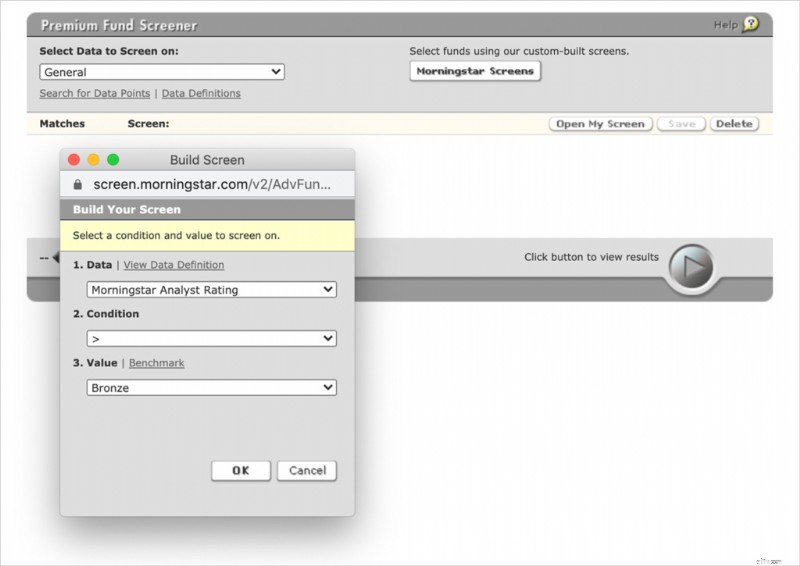
Task: Close the Build Screen window
Action: (x=74, y=160)
